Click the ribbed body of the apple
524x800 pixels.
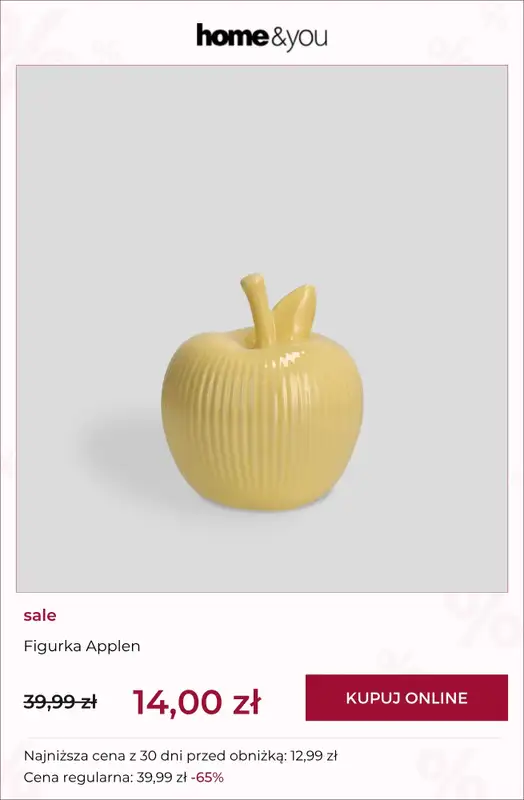pyautogui.click(x=263, y=423)
